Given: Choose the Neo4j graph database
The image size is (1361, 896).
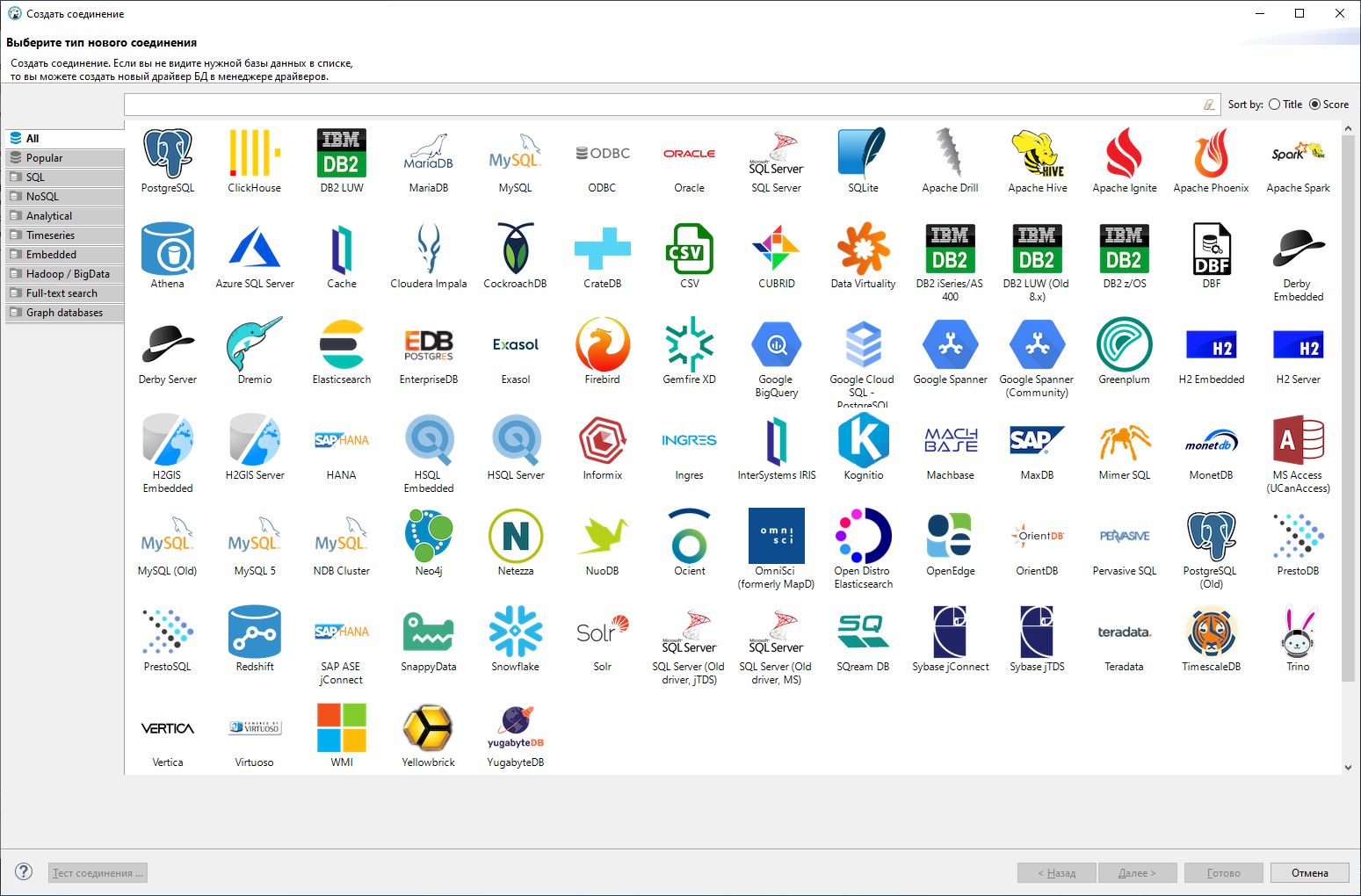Looking at the screenshot, I should (429, 537).
